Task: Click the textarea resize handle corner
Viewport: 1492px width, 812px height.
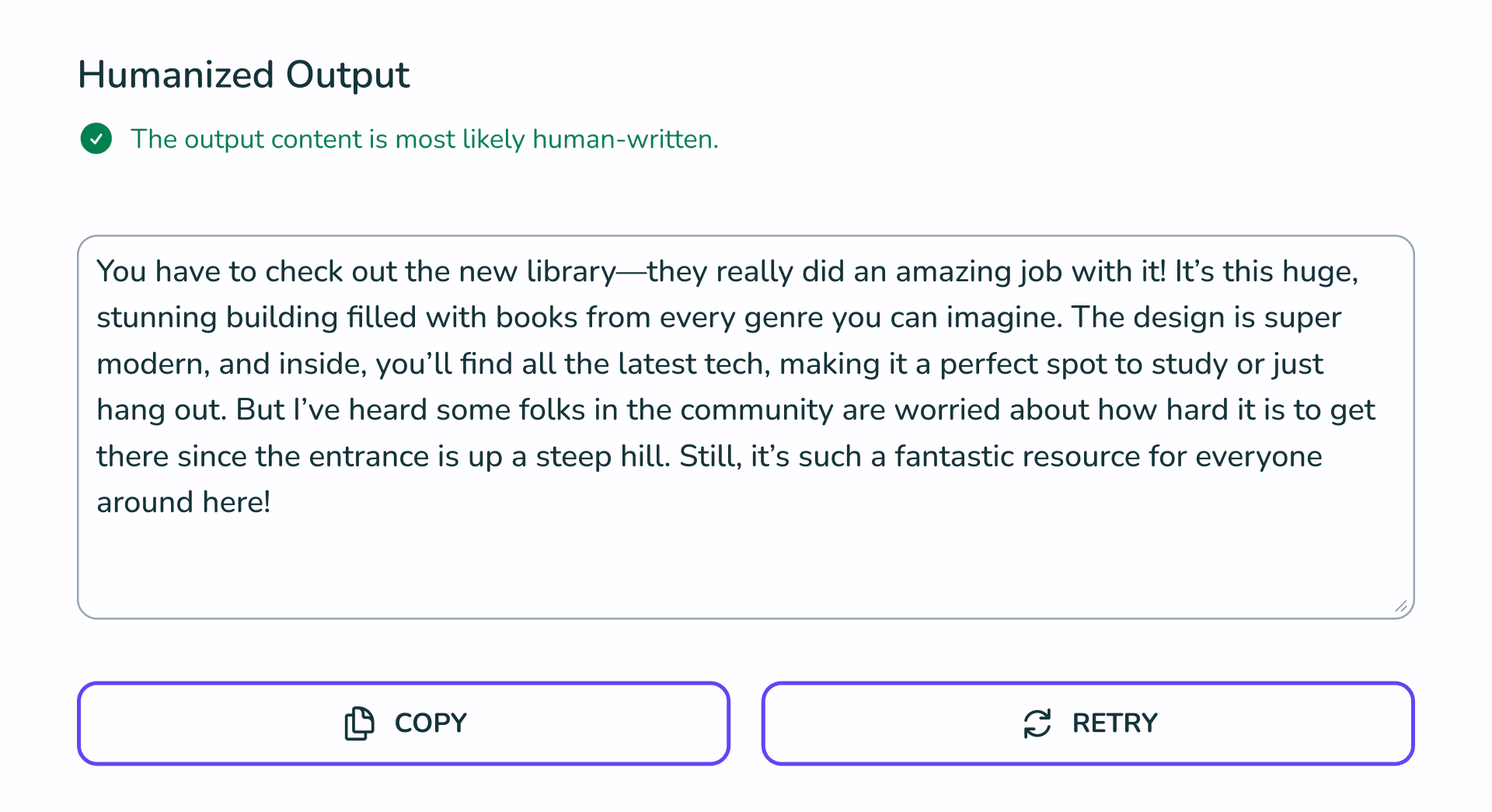Action: click(1401, 606)
